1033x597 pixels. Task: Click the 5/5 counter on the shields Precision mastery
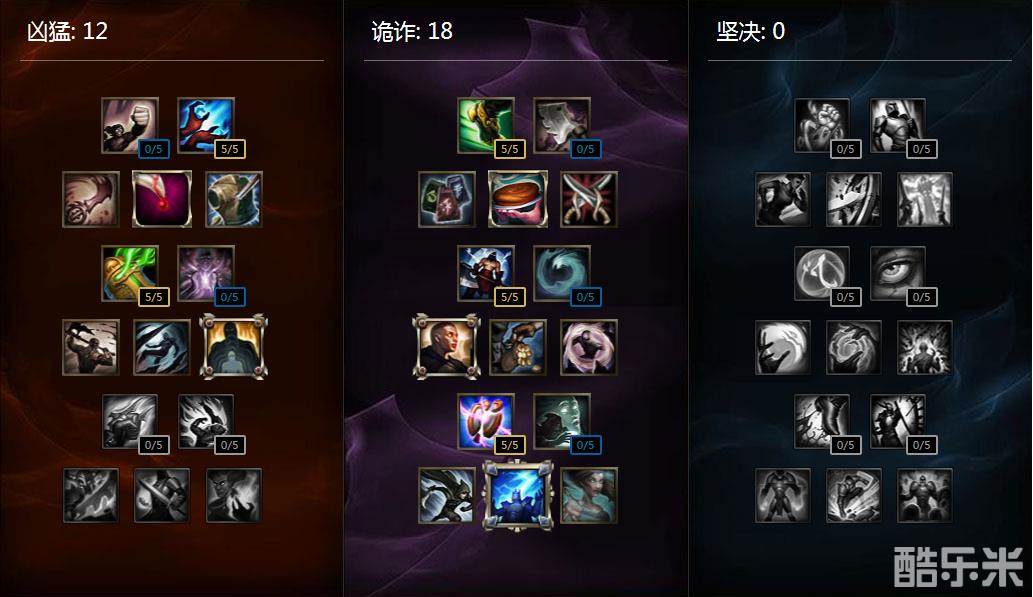[510, 445]
